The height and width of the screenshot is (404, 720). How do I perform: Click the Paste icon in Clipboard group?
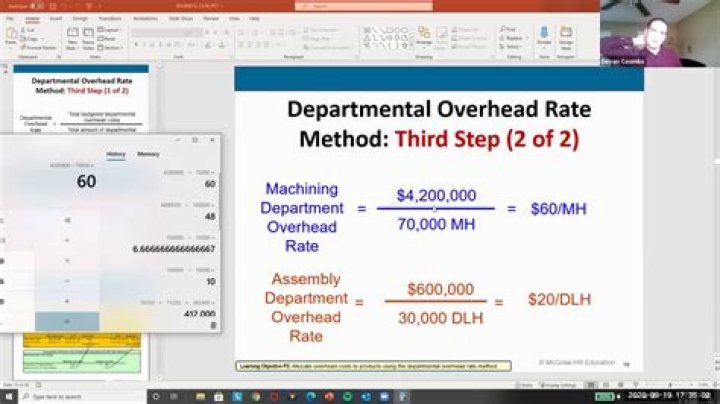11,37
